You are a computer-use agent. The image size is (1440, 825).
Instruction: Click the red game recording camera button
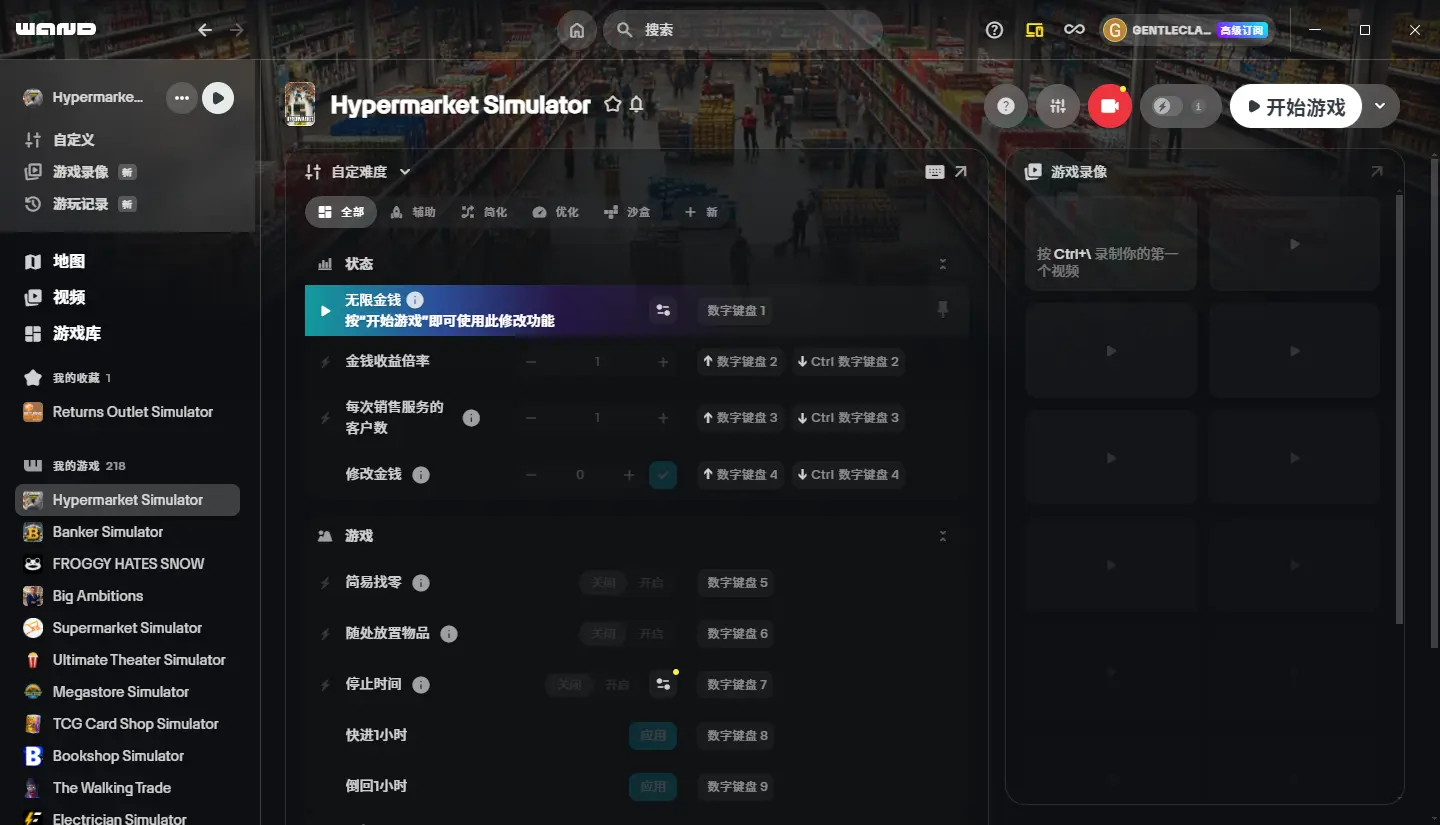tap(1109, 106)
